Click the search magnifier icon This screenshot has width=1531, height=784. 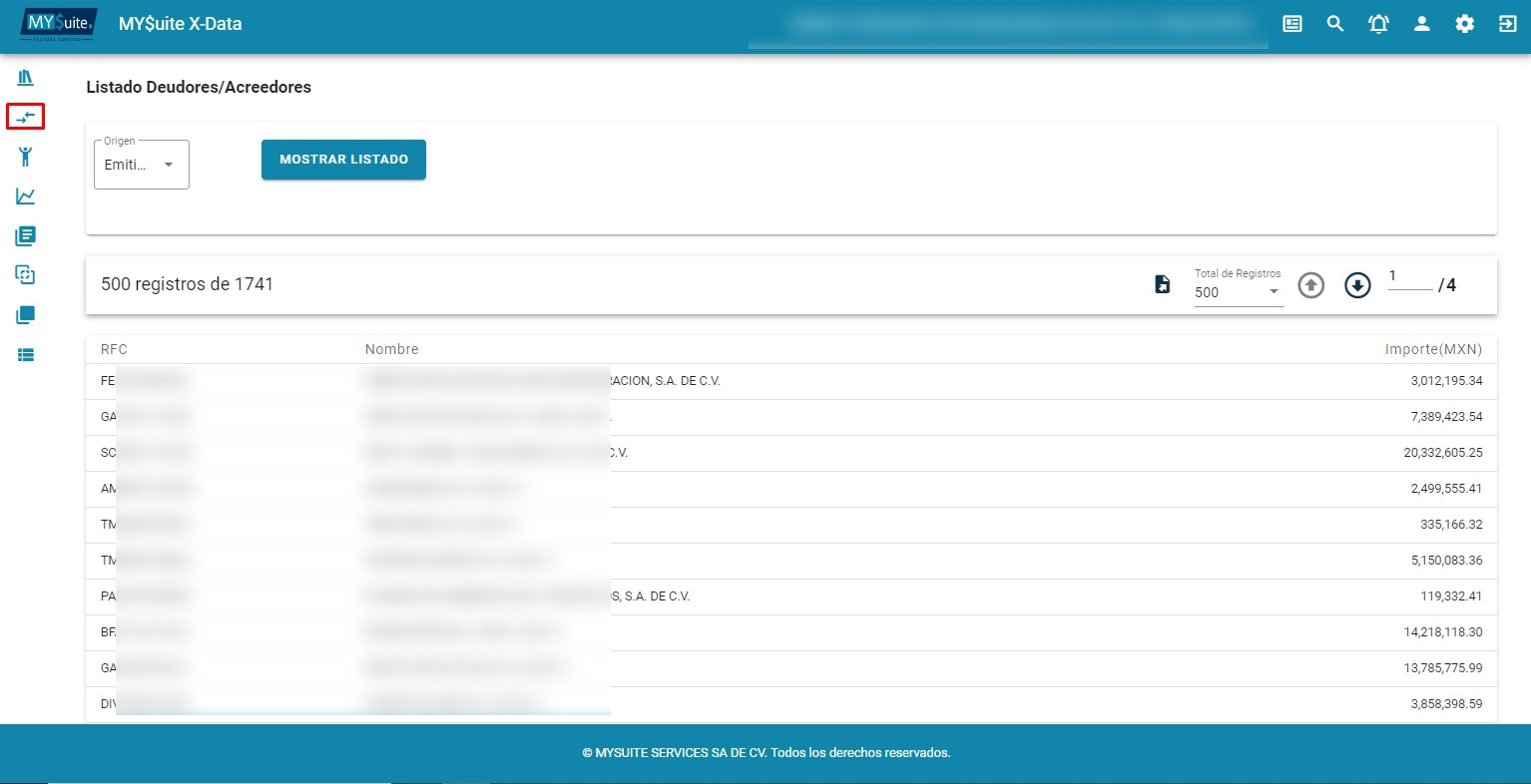click(1335, 24)
